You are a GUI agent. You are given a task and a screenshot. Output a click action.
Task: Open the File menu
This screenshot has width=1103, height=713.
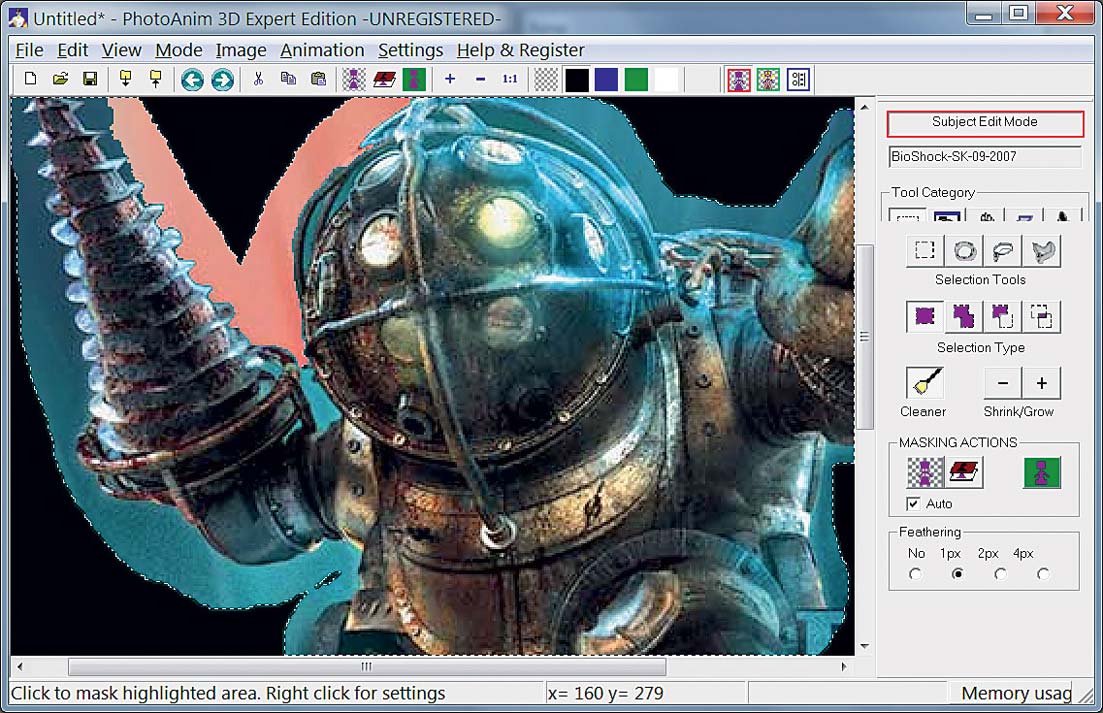point(30,50)
